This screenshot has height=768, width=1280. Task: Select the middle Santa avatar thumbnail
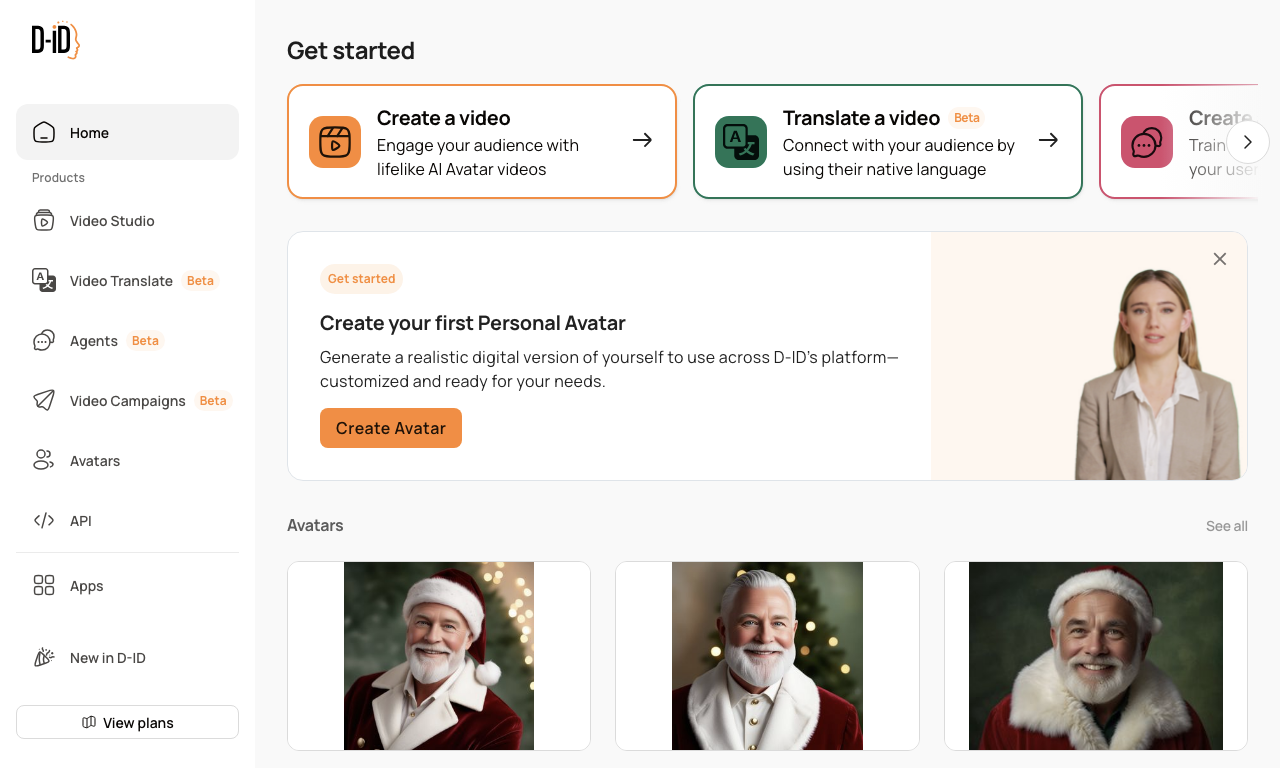coord(767,656)
